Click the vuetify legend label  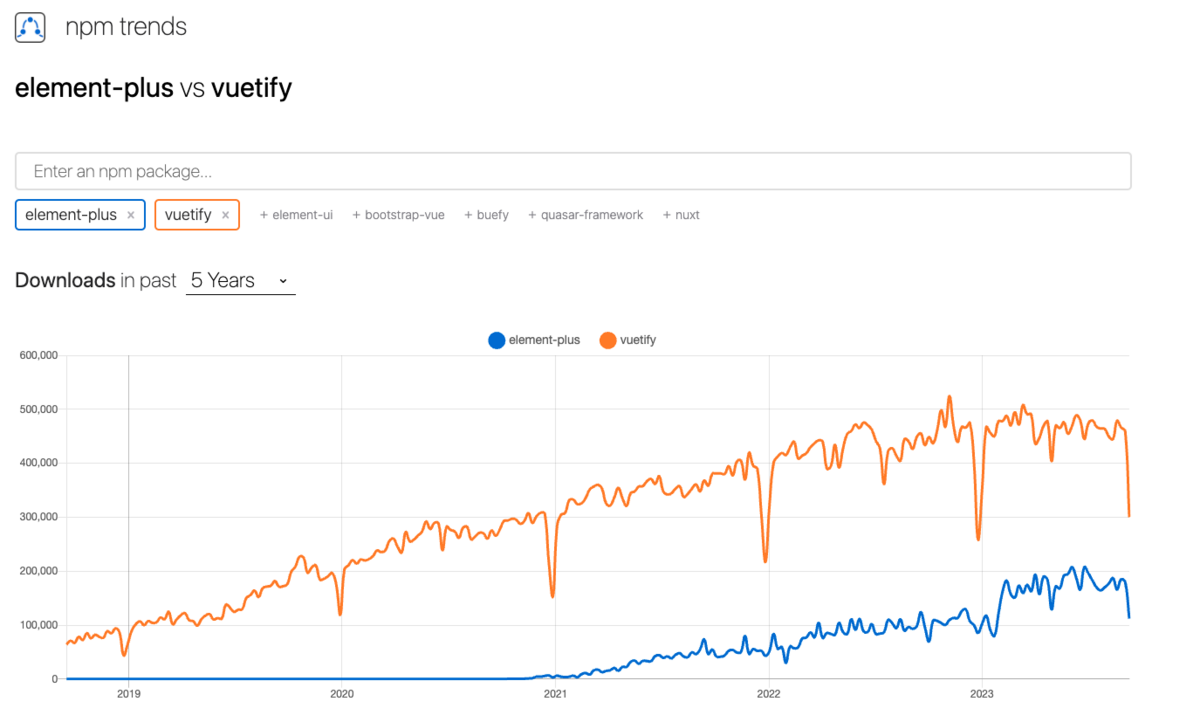point(638,340)
